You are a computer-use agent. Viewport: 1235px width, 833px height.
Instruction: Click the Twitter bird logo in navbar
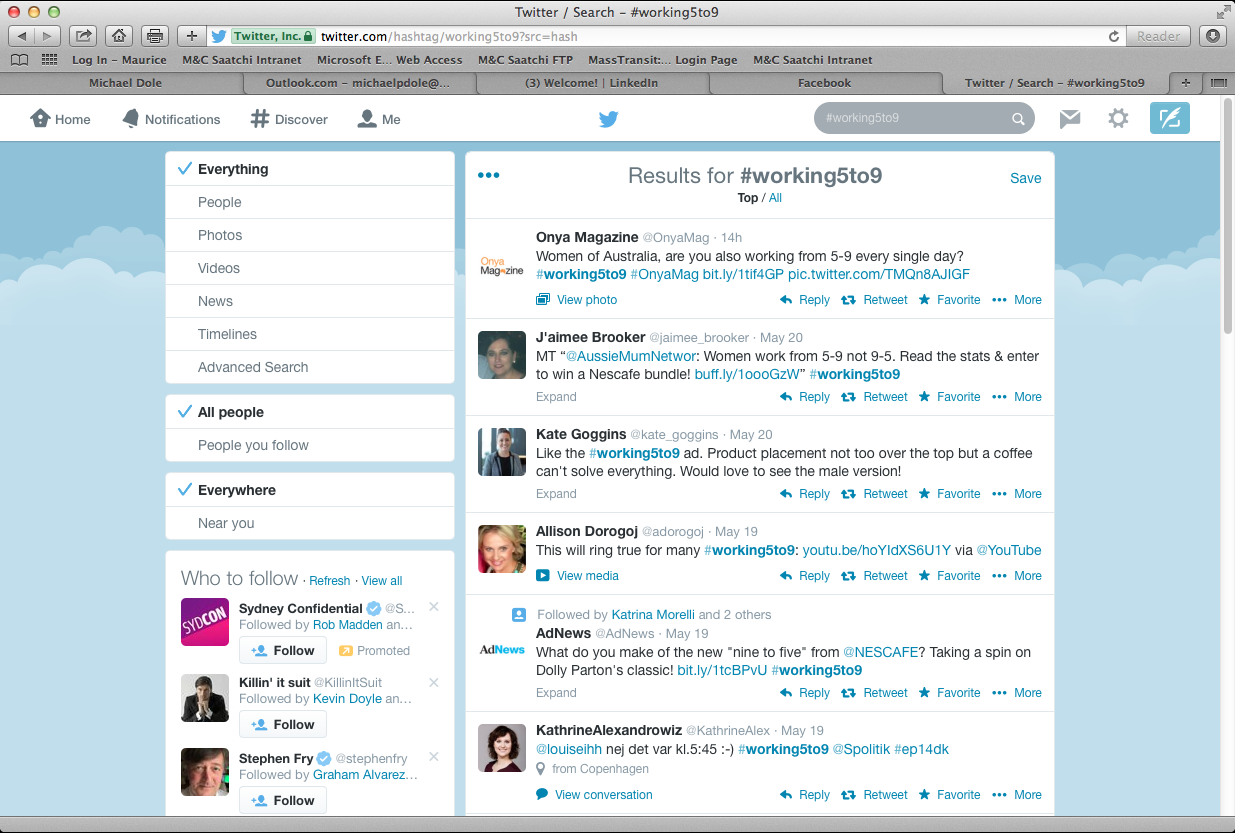(x=608, y=119)
